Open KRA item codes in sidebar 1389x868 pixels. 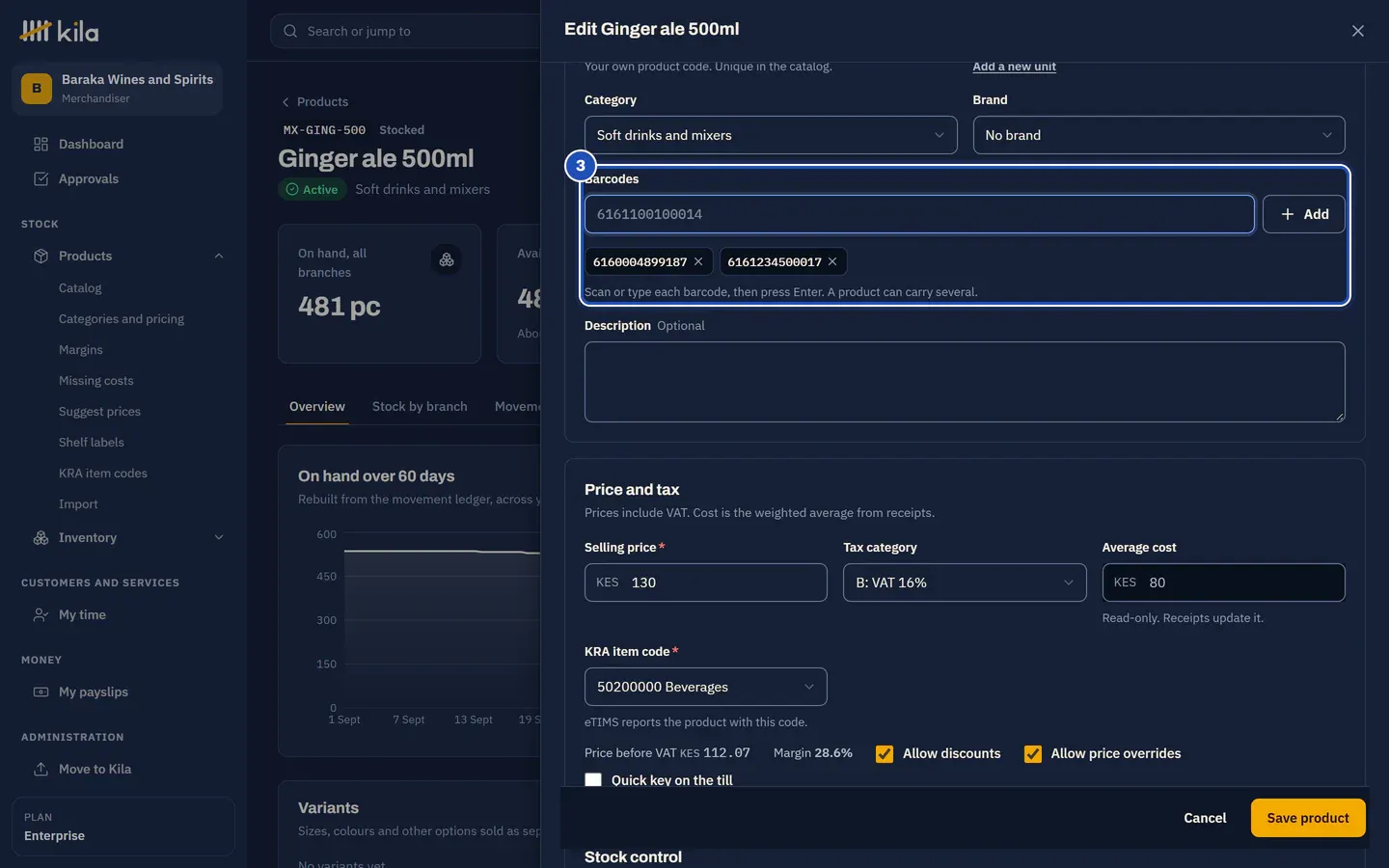pyautogui.click(x=103, y=473)
